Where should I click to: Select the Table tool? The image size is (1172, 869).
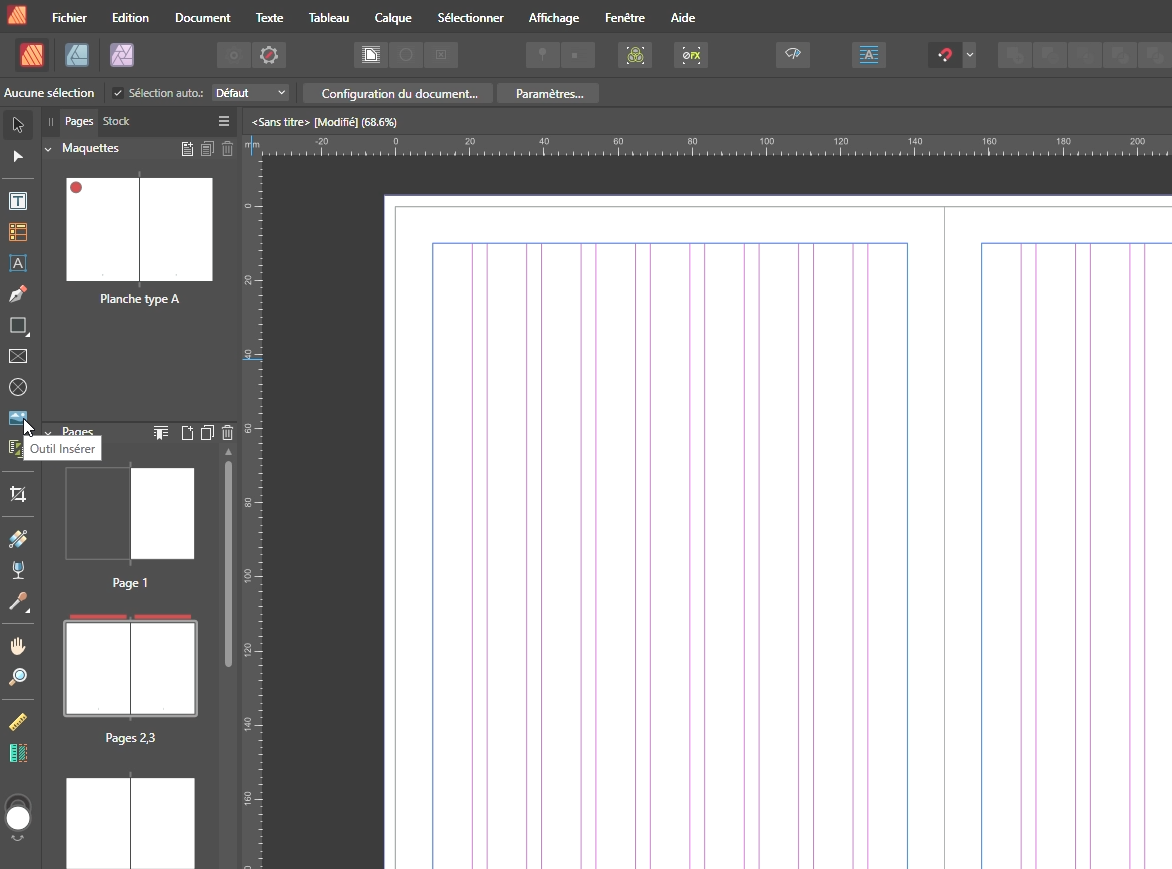coord(18,232)
